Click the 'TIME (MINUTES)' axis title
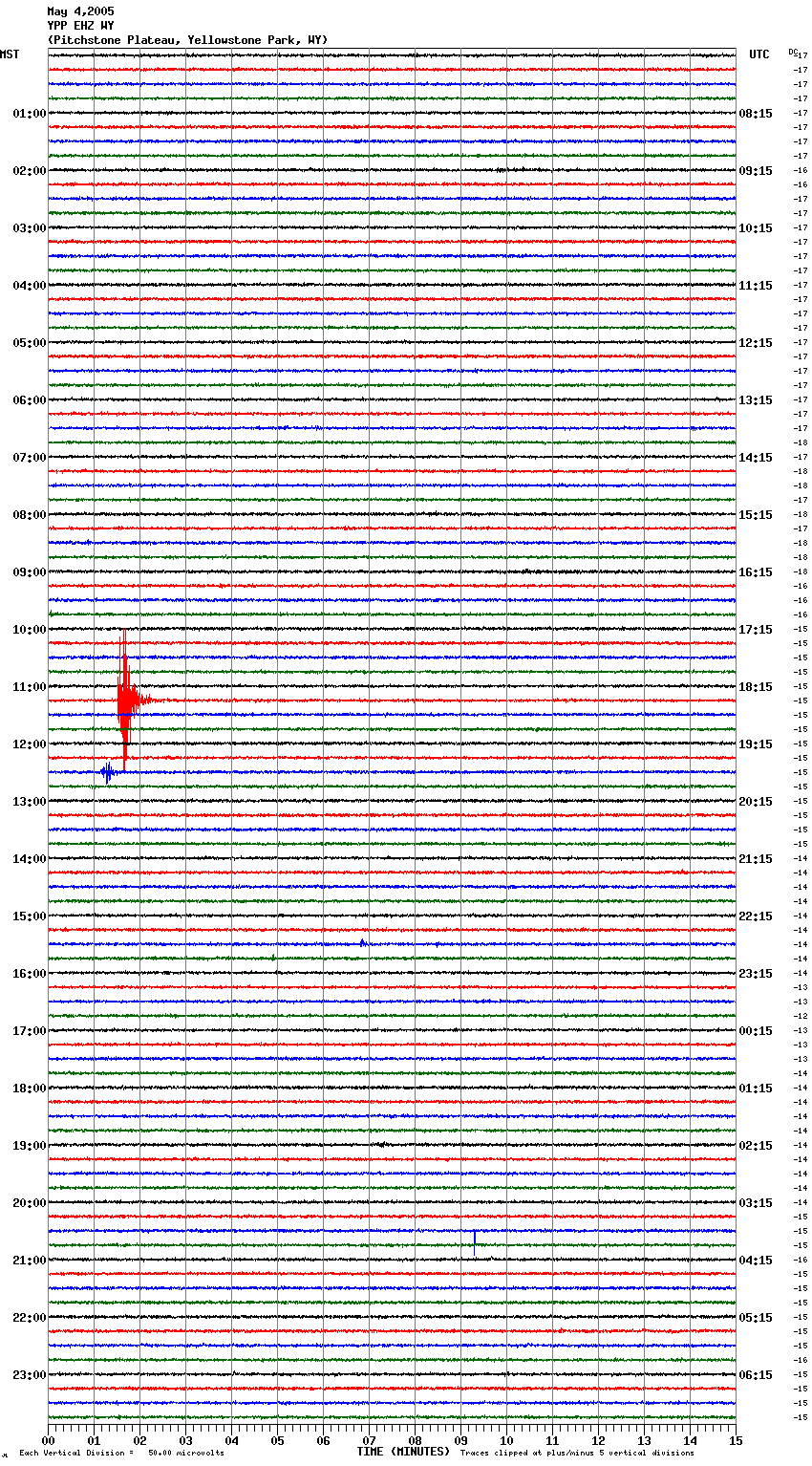 tap(403, 1452)
